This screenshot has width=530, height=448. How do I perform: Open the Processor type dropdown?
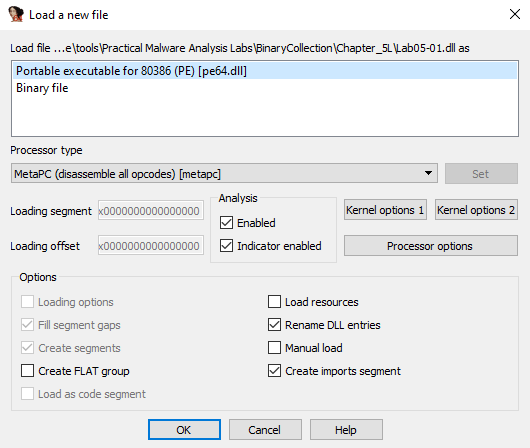click(224, 173)
